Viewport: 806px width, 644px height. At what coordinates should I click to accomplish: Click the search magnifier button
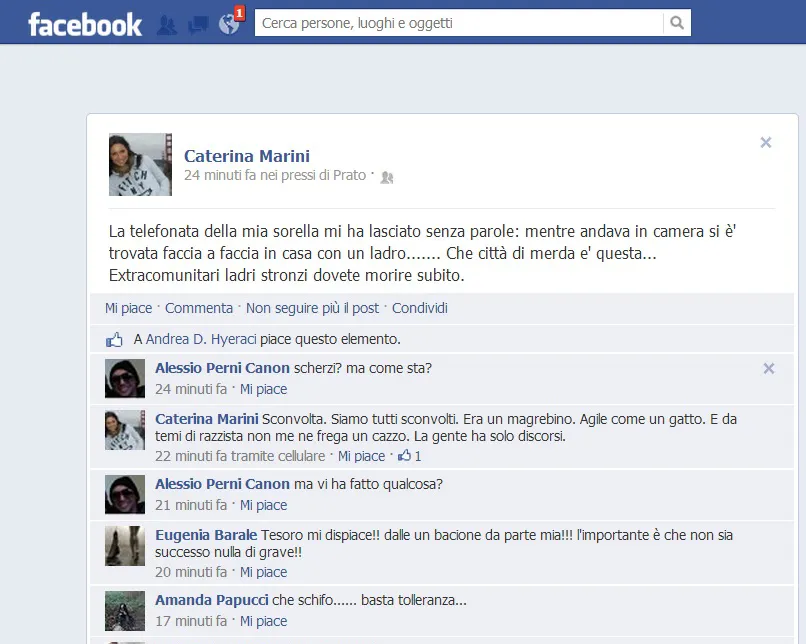677,23
